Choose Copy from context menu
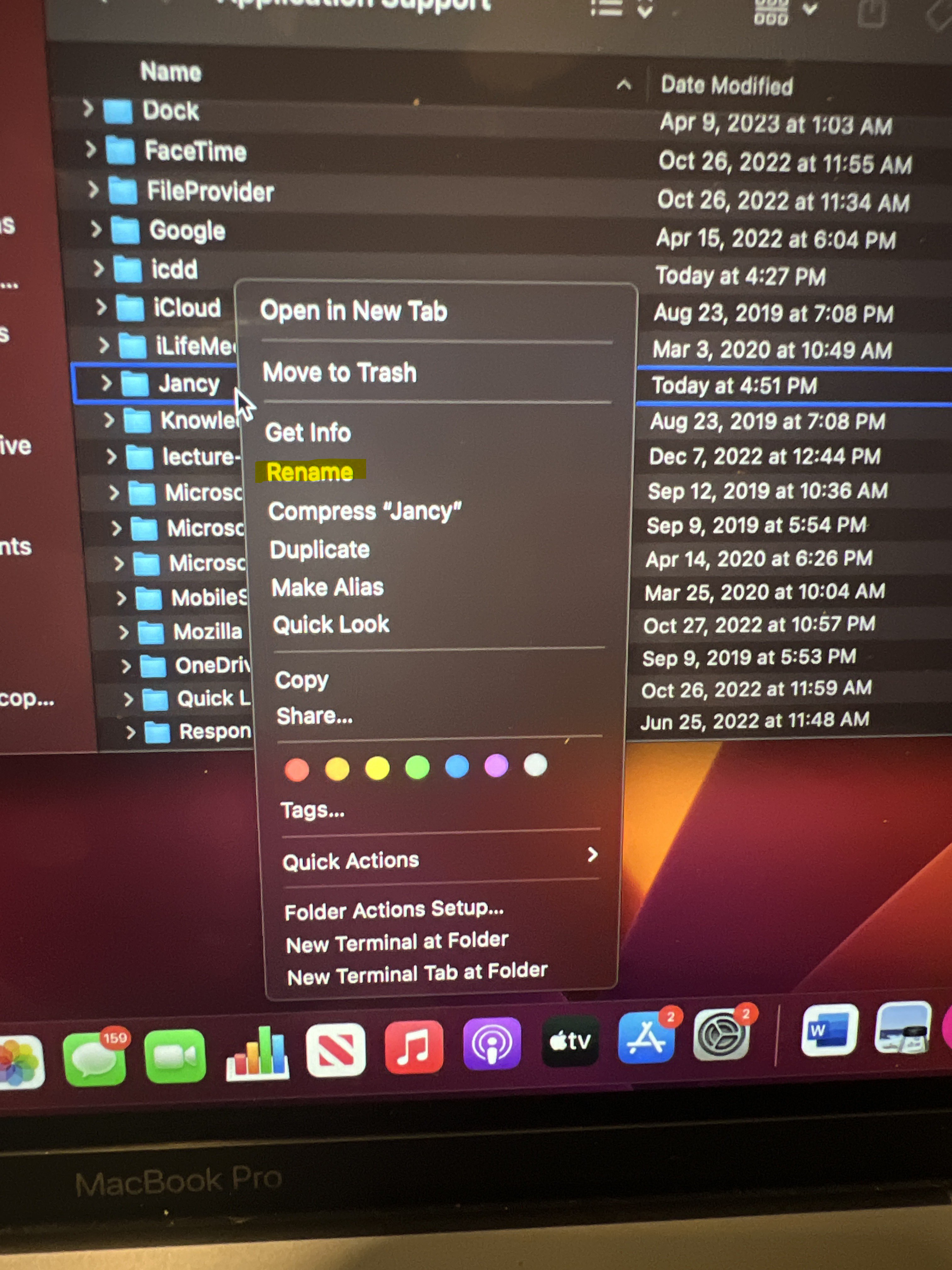952x1270 pixels. coord(302,680)
